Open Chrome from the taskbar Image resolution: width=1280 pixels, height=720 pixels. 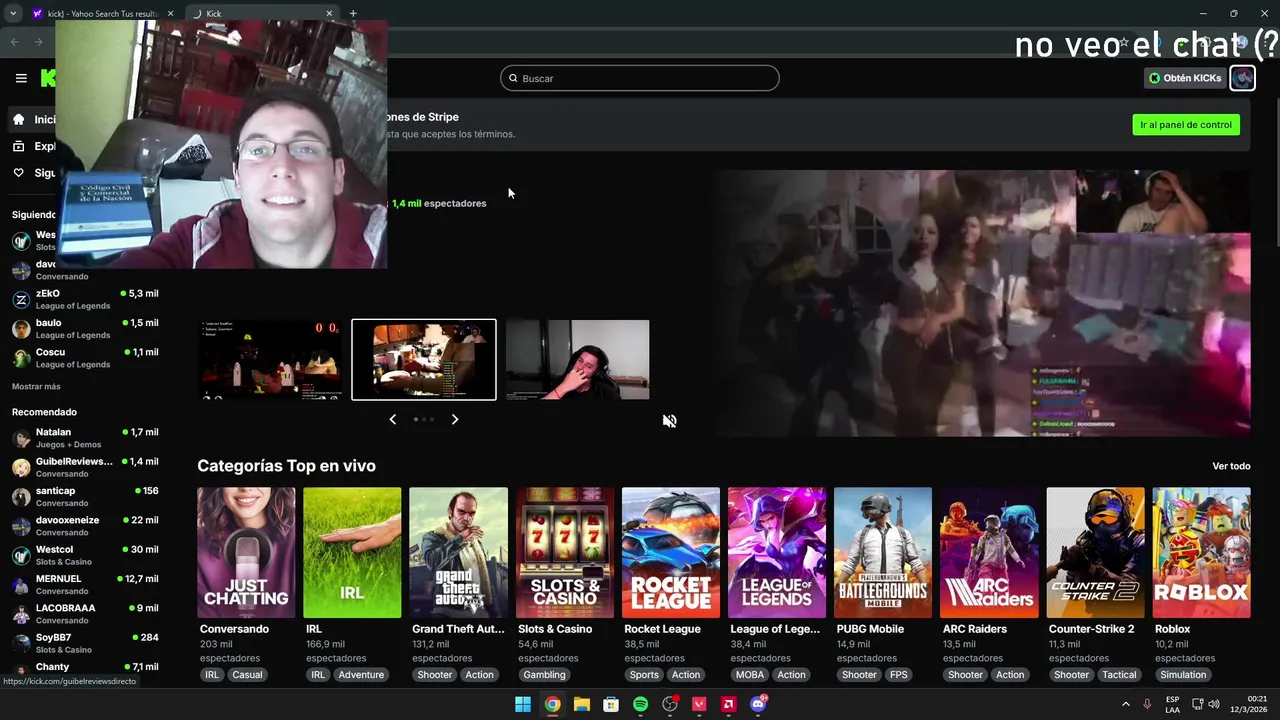pyautogui.click(x=552, y=704)
